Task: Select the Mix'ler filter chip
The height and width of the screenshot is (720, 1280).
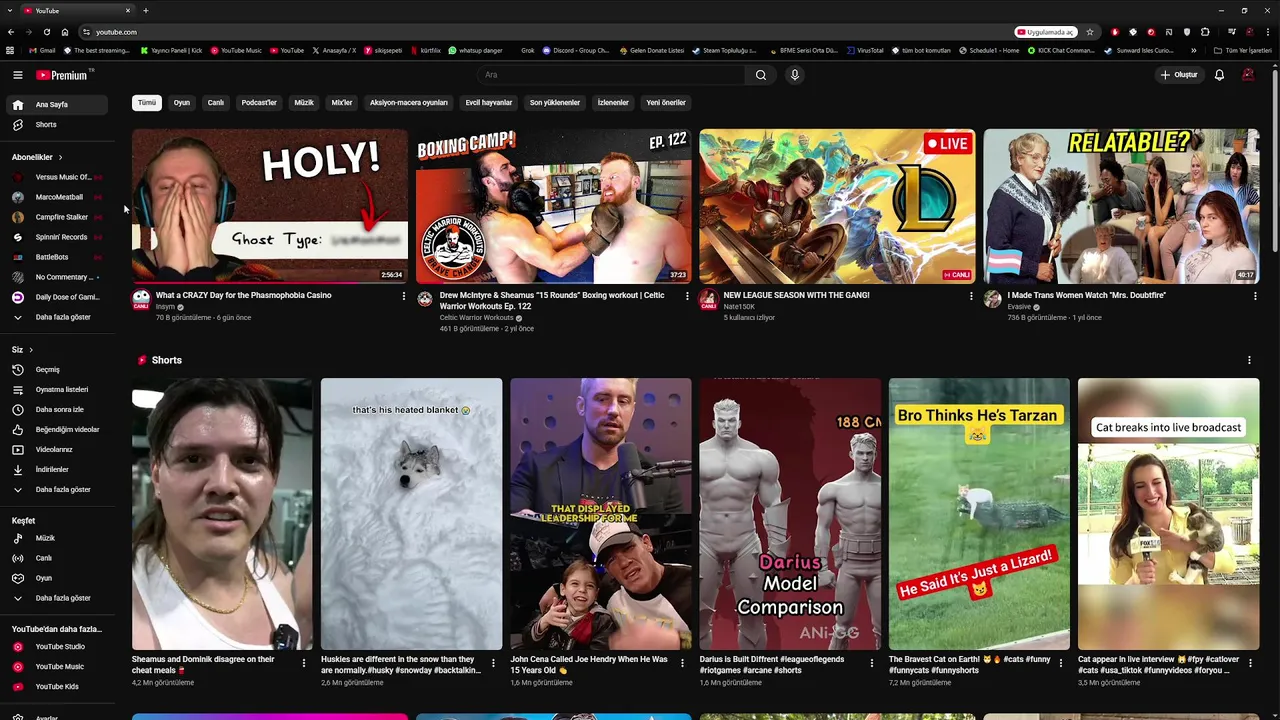Action: (x=342, y=102)
